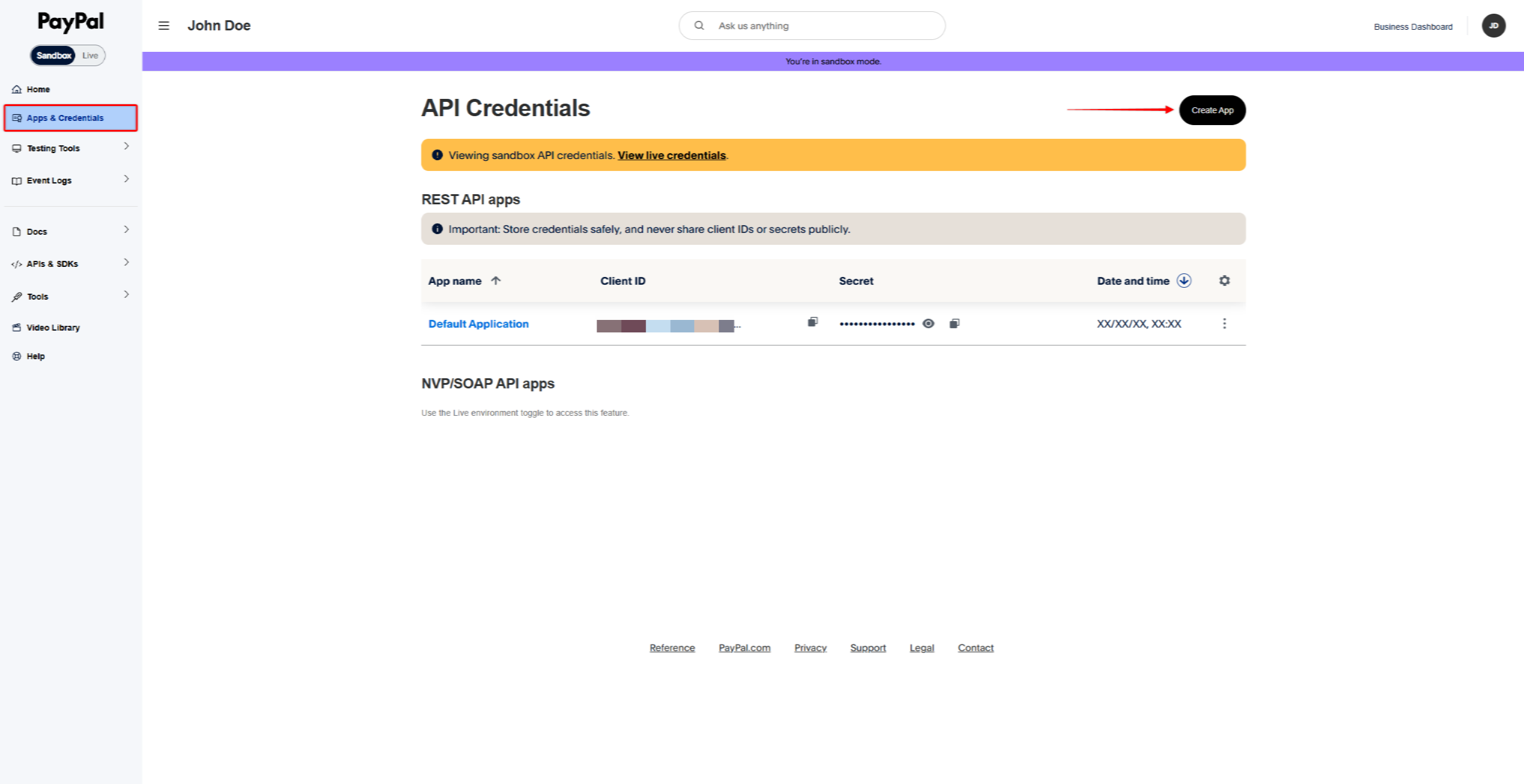Open the Default Application link
1524x784 pixels.
tap(479, 324)
